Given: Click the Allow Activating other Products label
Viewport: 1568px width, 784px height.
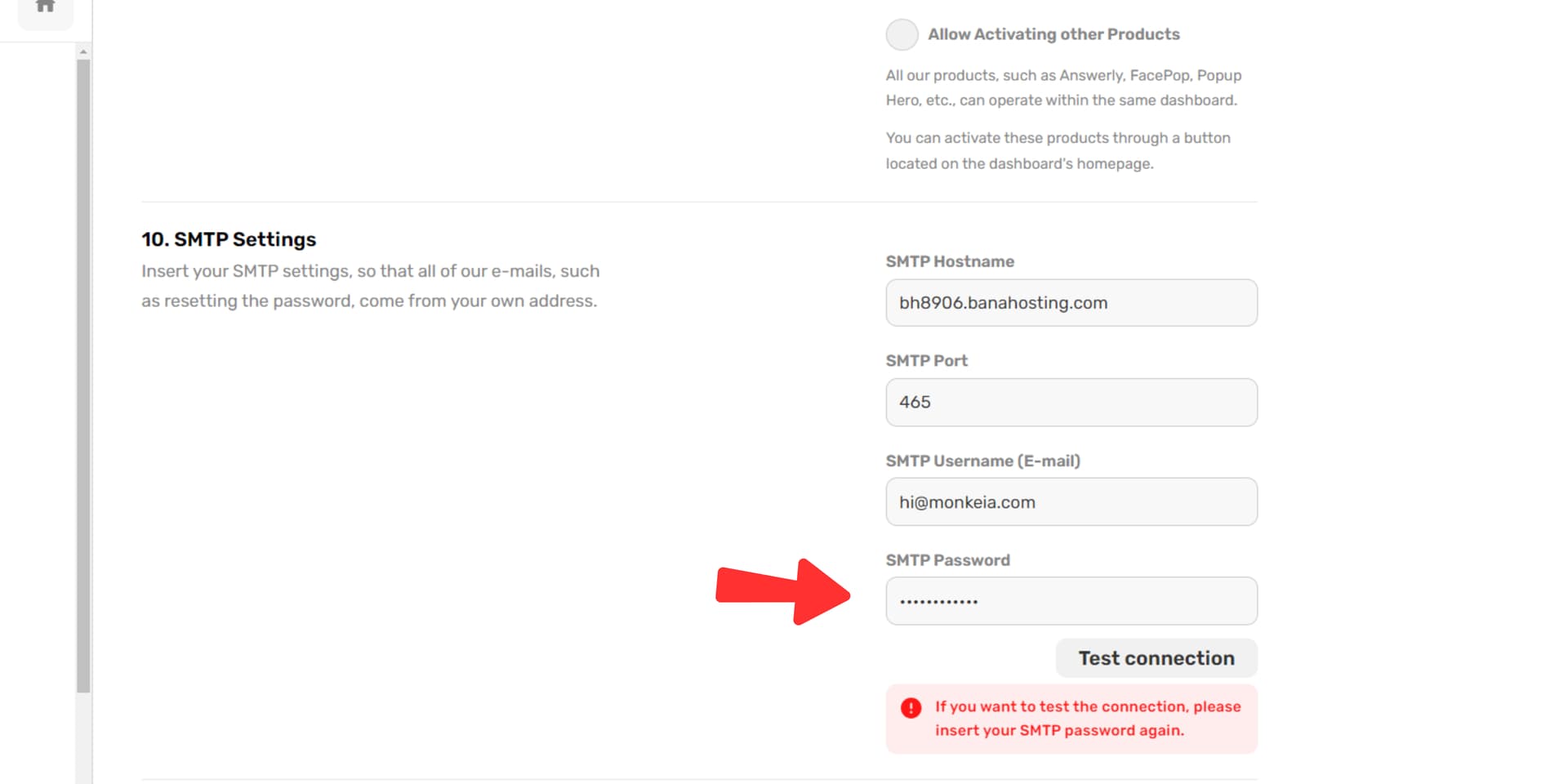Looking at the screenshot, I should pos(1053,34).
